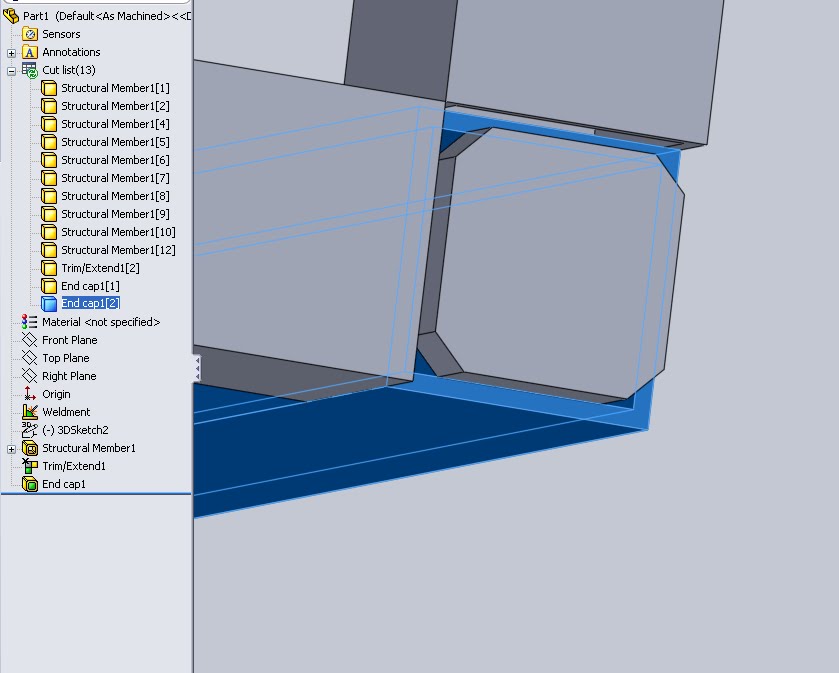Image resolution: width=839 pixels, height=673 pixels.
Task: Click the Structural Member1[2] body icon
Action: click(49, 106)
